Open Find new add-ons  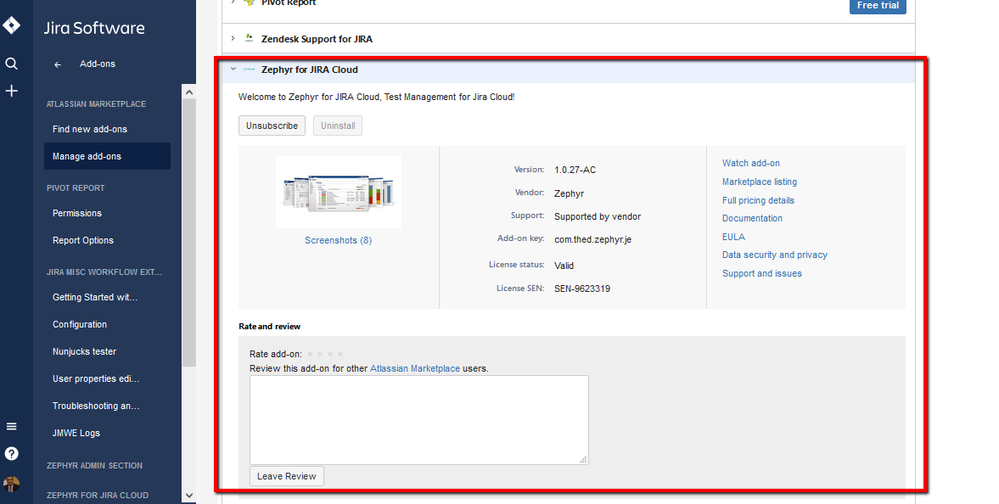90,129
